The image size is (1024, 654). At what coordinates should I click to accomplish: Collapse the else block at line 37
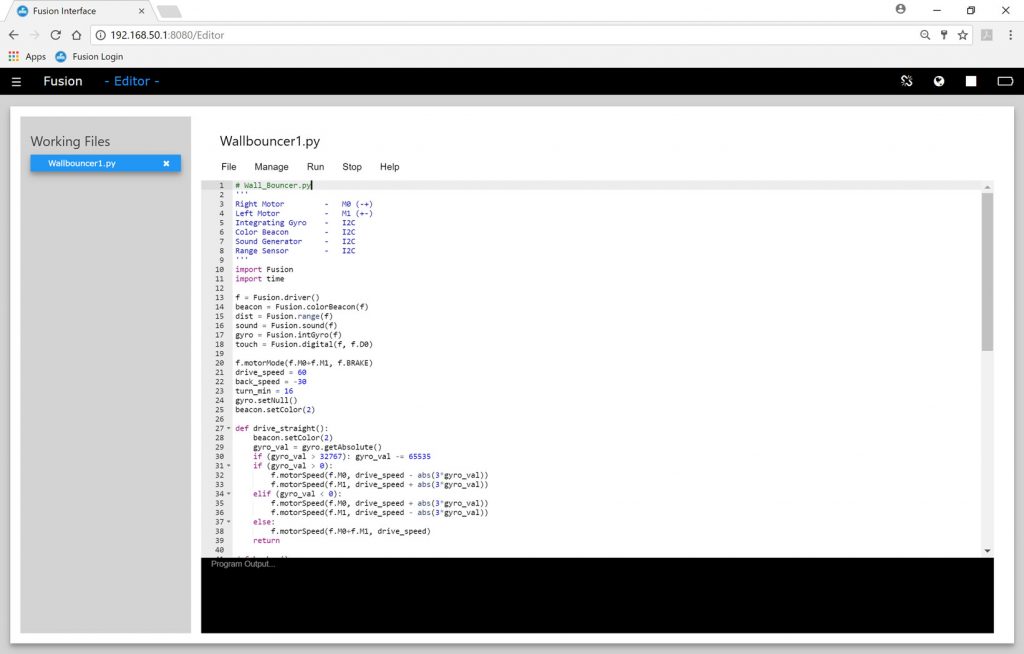(x=229, y=522)
